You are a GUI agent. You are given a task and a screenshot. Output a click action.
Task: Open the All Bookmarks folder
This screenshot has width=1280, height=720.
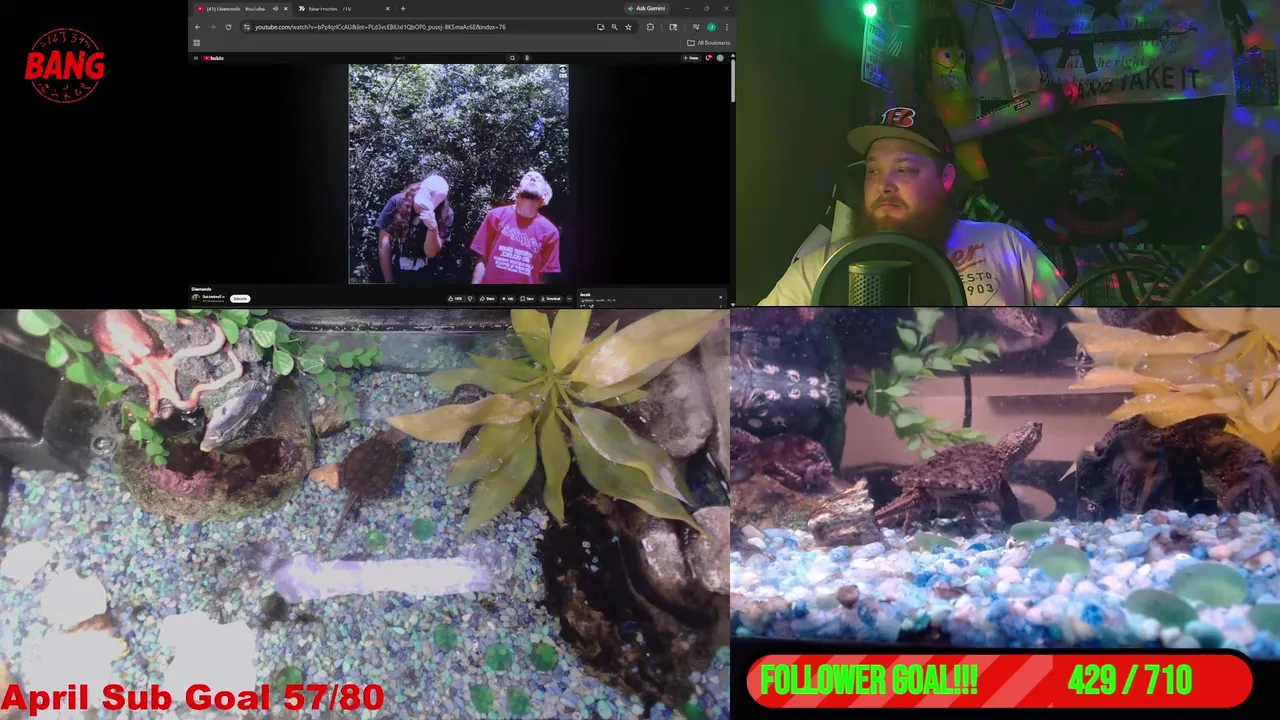pyautogui.click(x=709, y=43)
